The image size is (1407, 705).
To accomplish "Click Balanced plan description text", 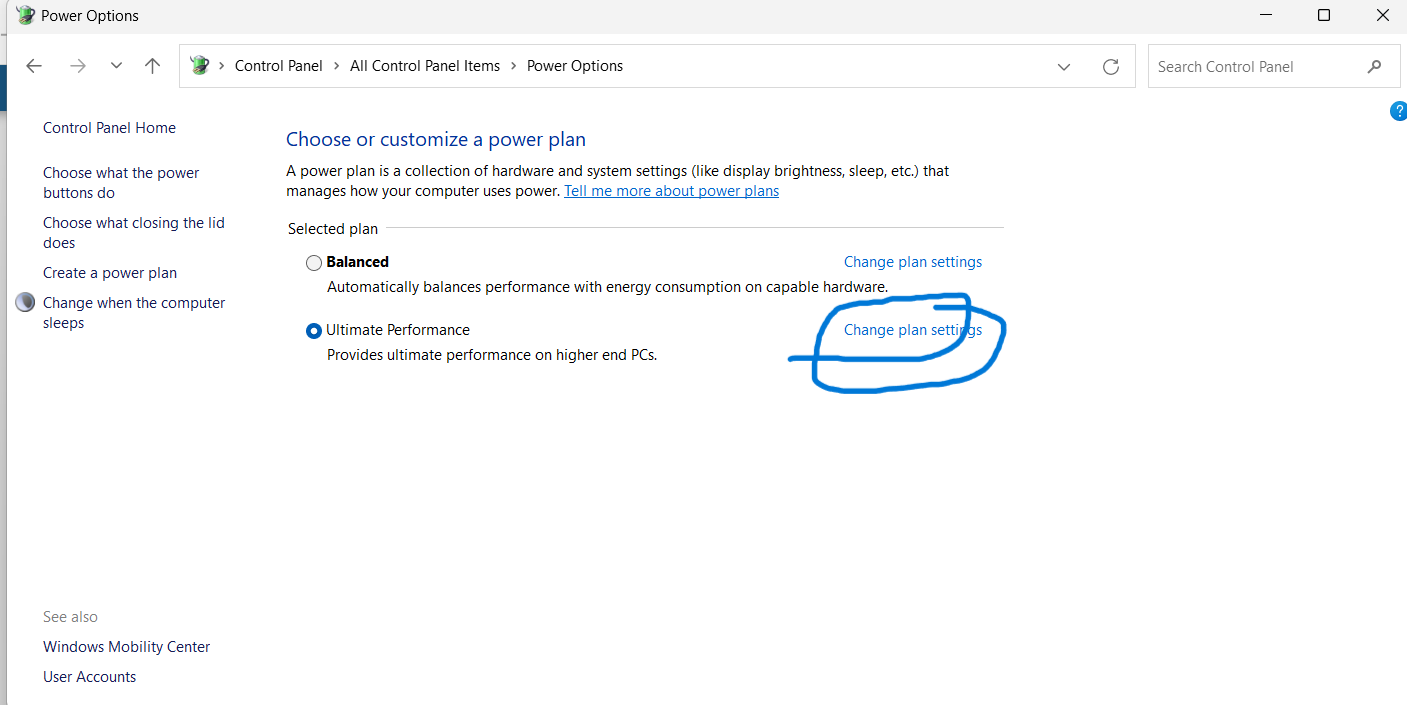I will [x=607, y=287].
